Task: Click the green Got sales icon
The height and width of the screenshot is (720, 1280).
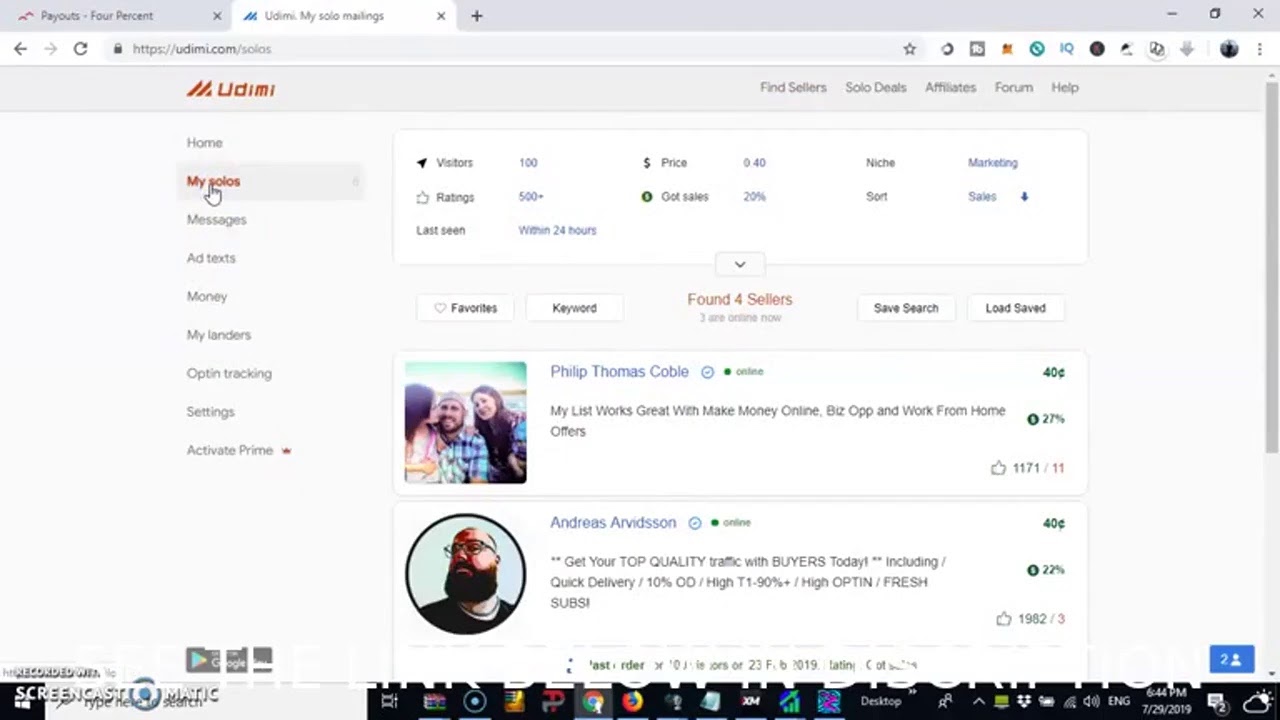Action: pyautogui.click(x=647, y=197)
